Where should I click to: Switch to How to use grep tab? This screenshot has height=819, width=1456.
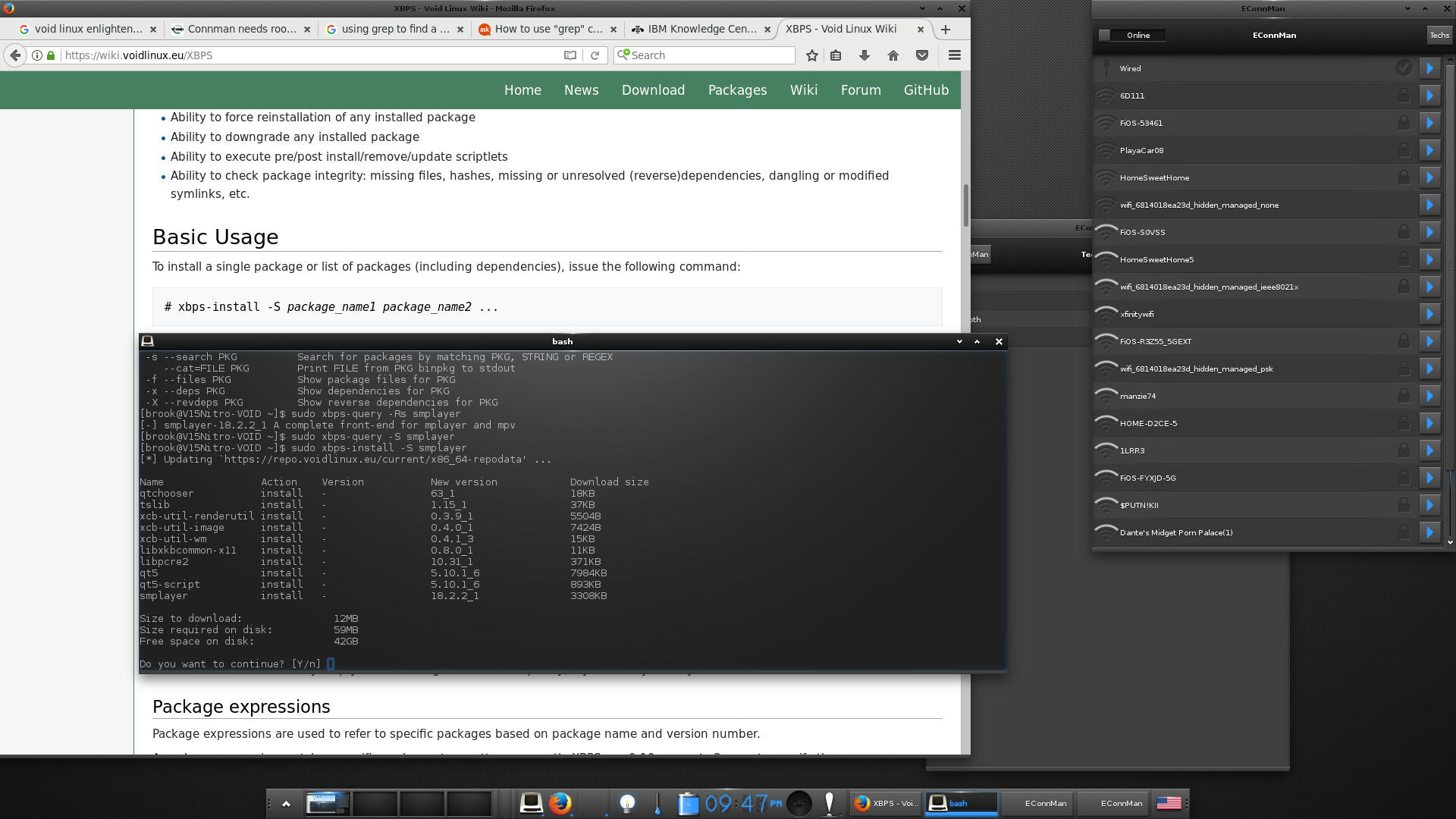(548, 29)
